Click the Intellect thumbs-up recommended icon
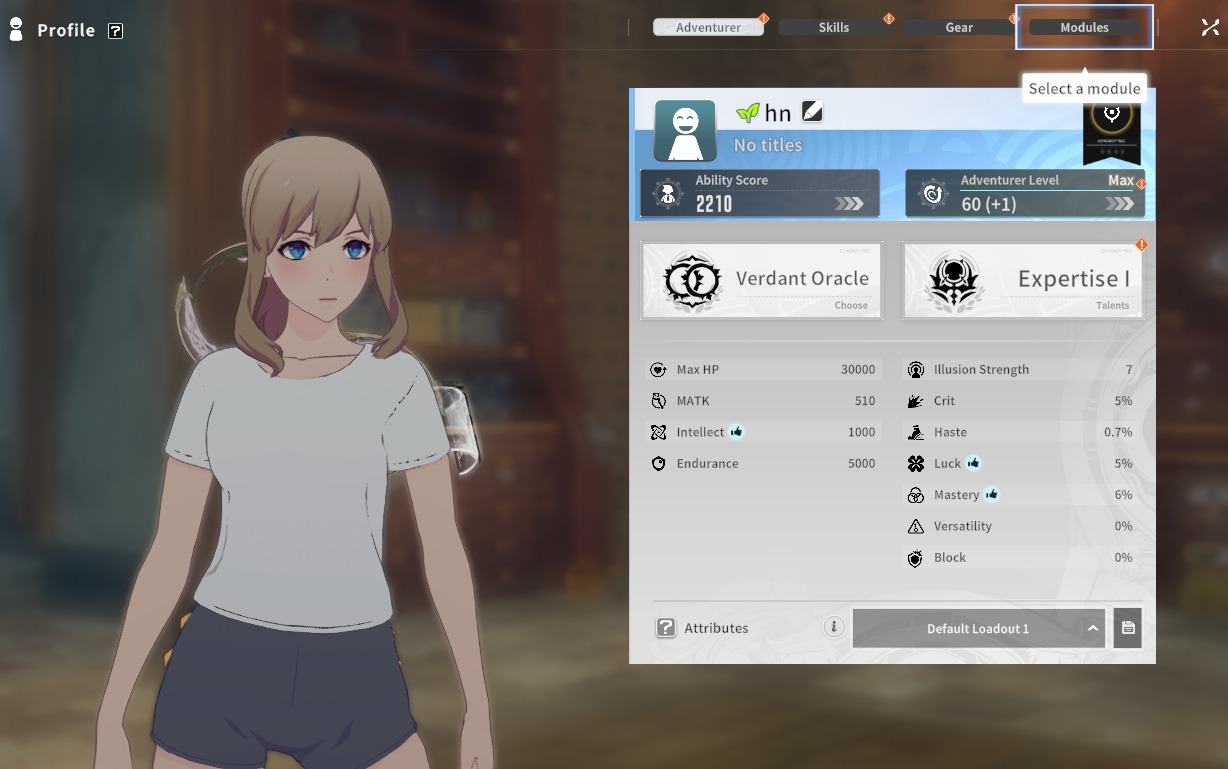Image resolution: width=1228 pixels, height=769 pixels. pyautogui.click(x=737, y=432)
